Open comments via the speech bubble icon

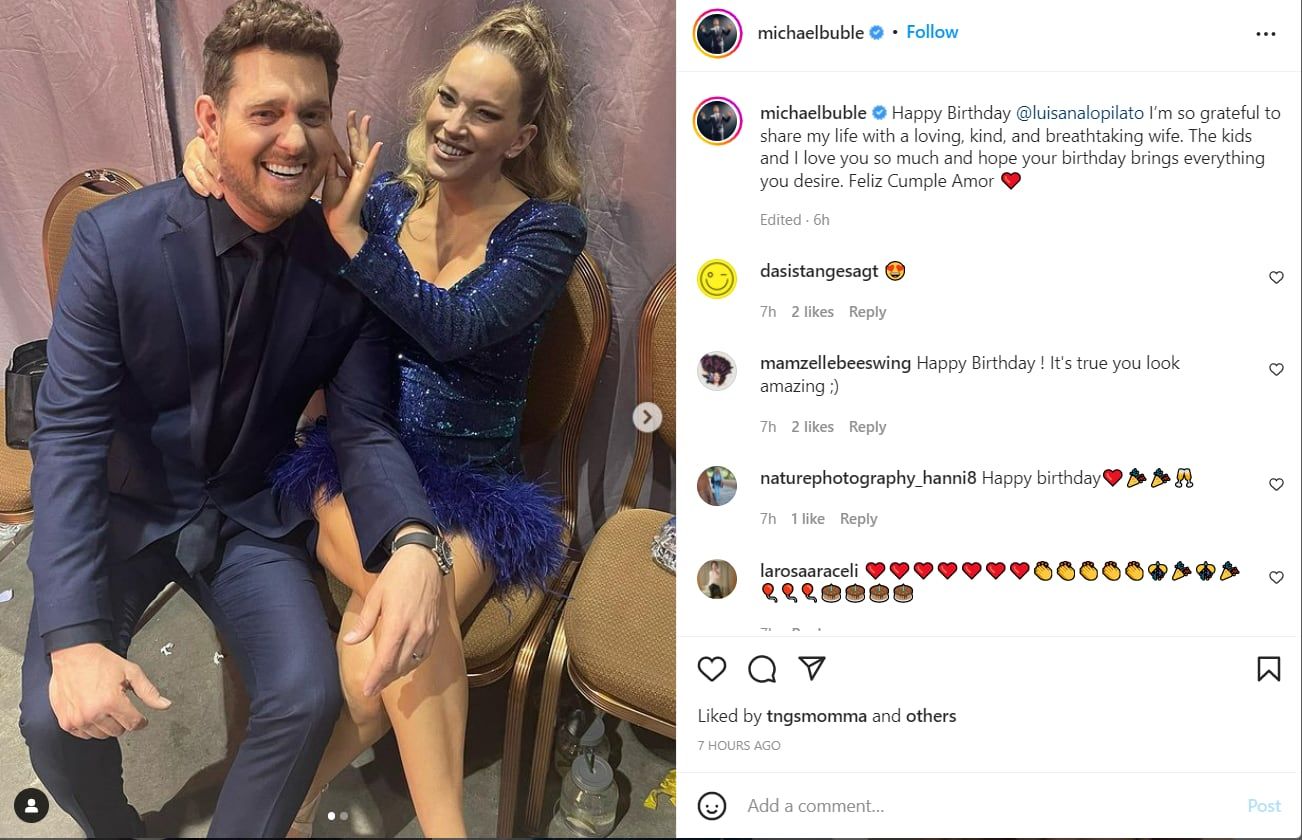(x=762, y=668)
